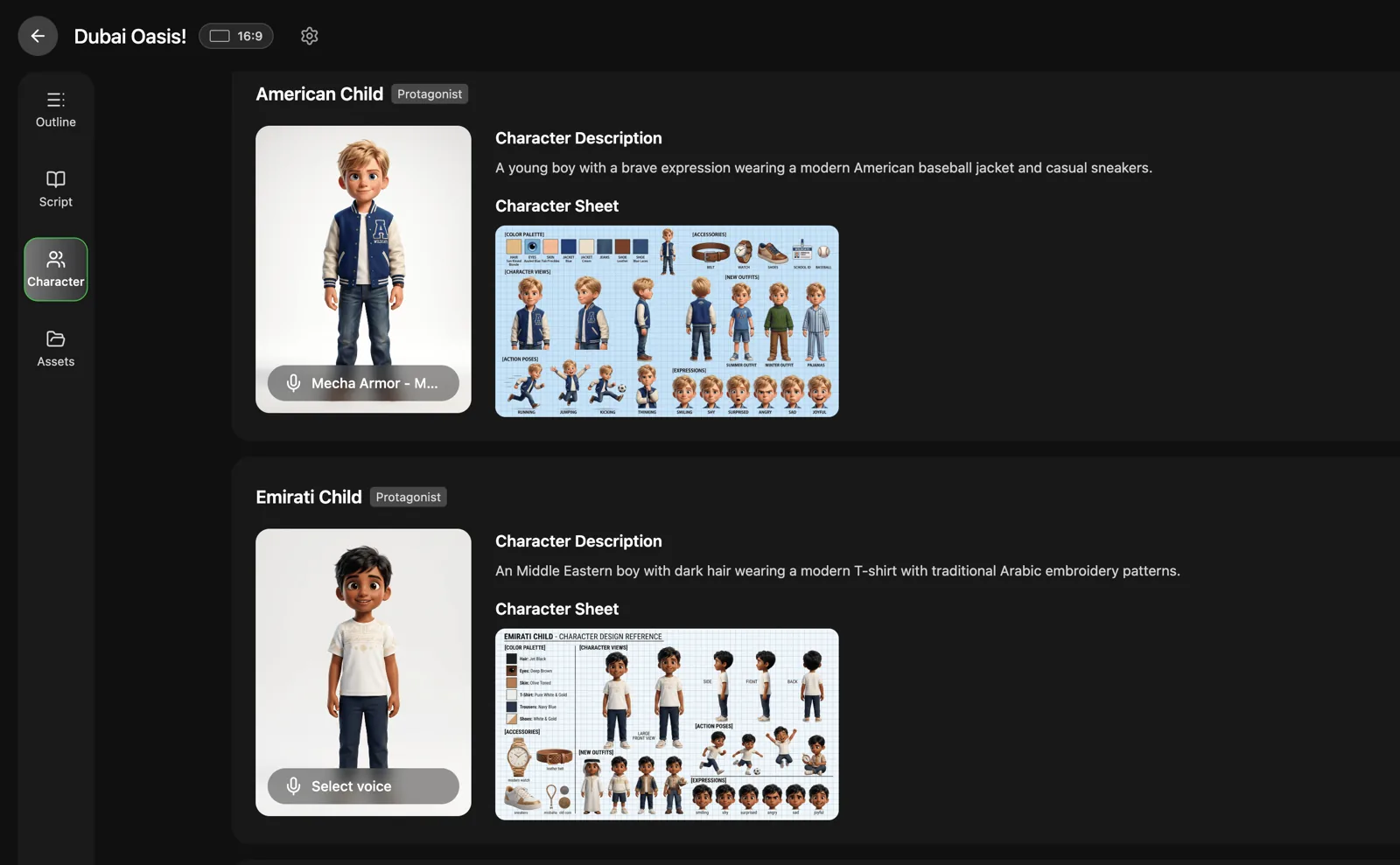Screen dimensions: 1400x865
Task: Click Emirati Child Protagonist badge
Action: [x=408, y=497]
